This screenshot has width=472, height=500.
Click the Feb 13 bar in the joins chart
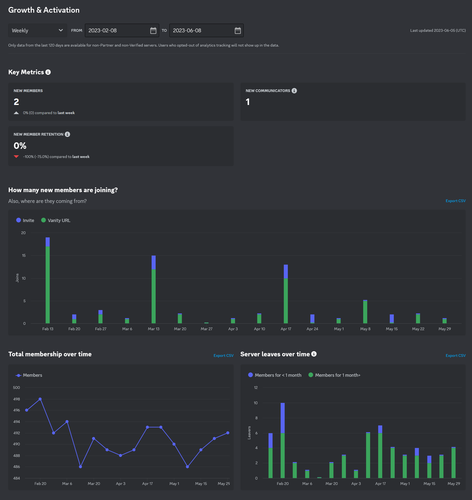pyautogui.click(x=48, y=280)
